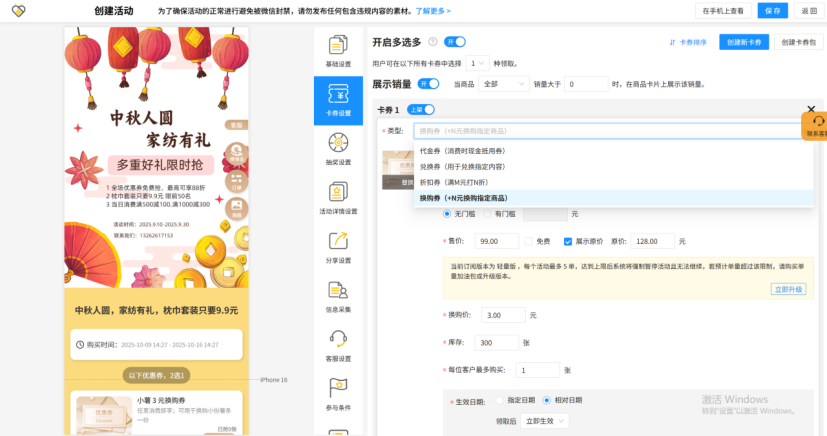This screenshot has height=436, width=827.
Task: Select the 指定日期 radio button
Action: coord(499,400)
